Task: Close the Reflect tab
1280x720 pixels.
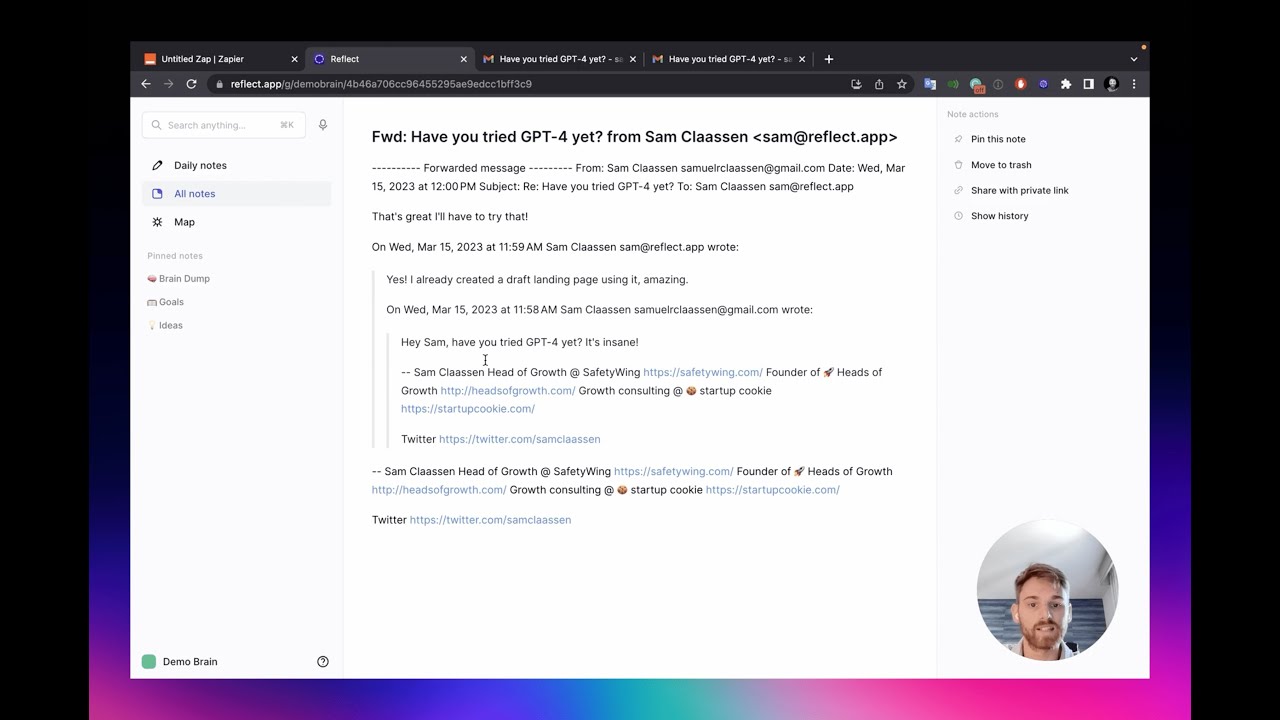Action: pyautogui.click(x=463, y=59)
